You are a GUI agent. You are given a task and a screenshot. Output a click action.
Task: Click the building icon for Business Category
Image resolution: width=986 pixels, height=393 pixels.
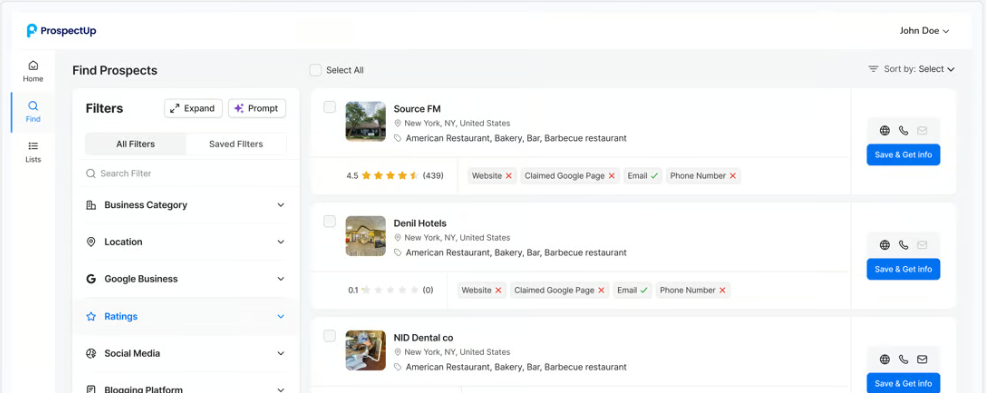[91, 205]
